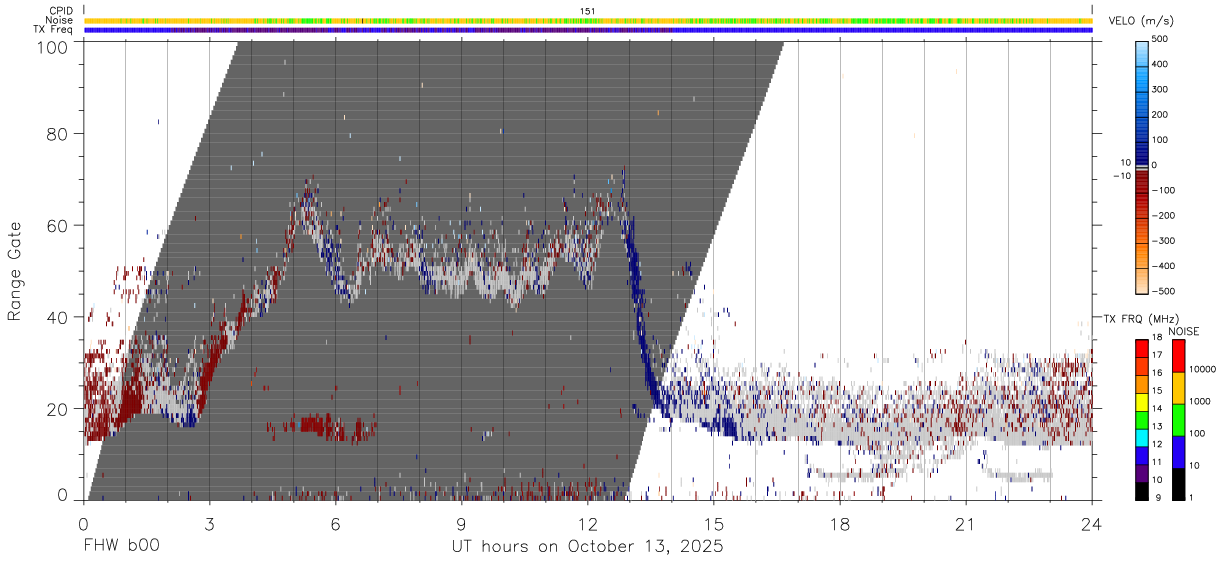
Task: Click the FHW b00 radar beam label
Action: [120, 547]
